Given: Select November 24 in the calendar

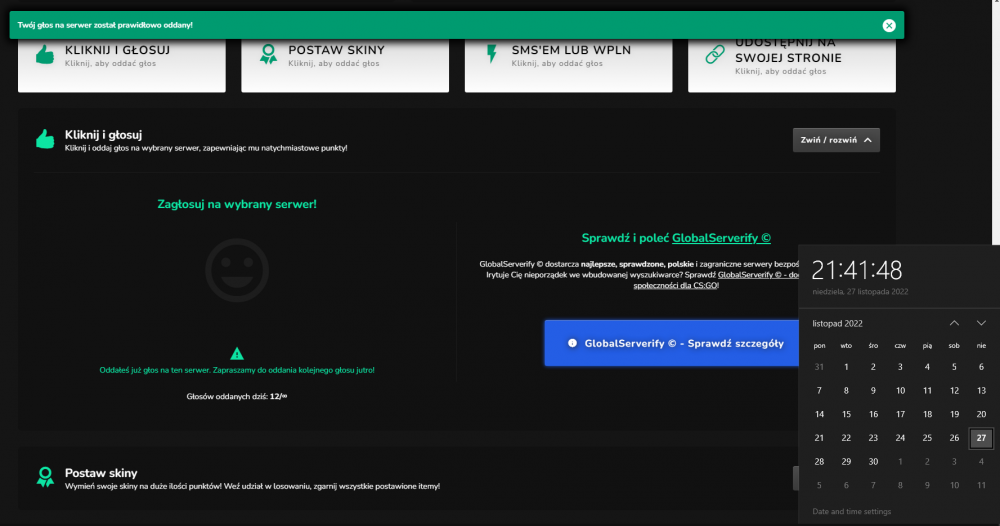Looking at the screenshot, I should click(900, 438).
